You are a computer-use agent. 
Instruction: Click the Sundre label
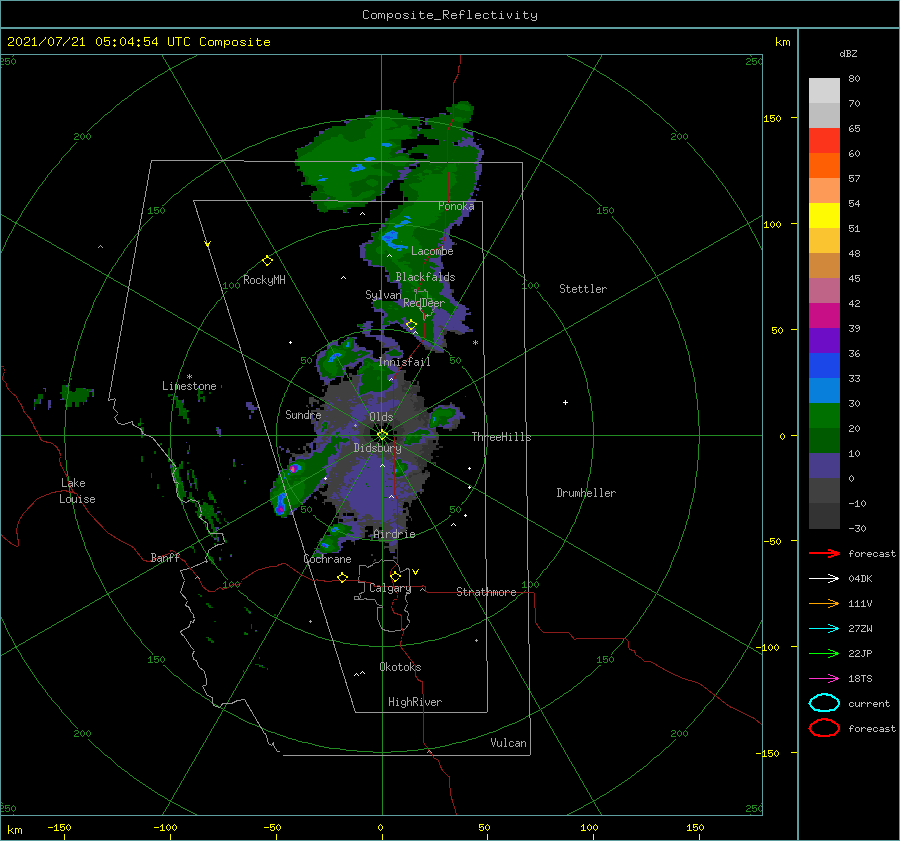pyautogui.click(x=303, y=415)
